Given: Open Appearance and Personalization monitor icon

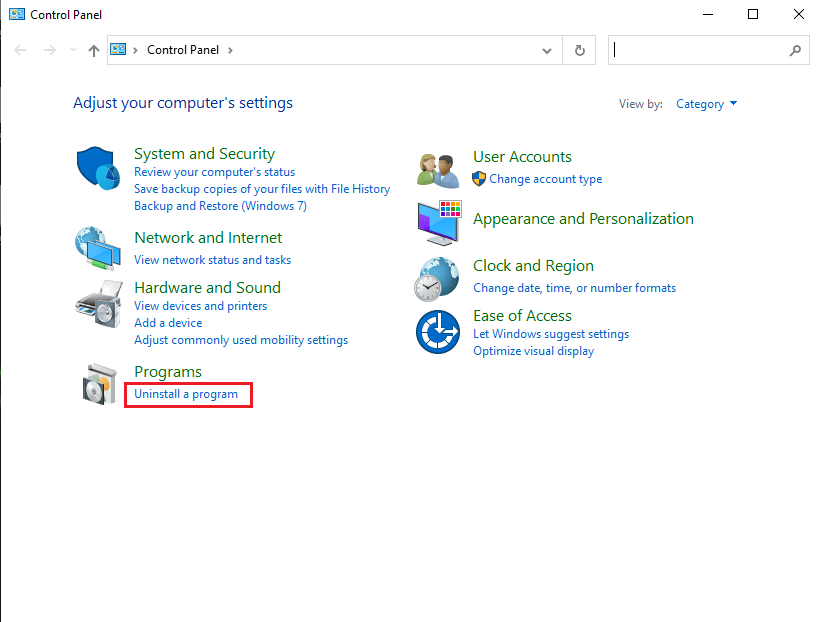Looking at the screenshot, I should point(438,222).
